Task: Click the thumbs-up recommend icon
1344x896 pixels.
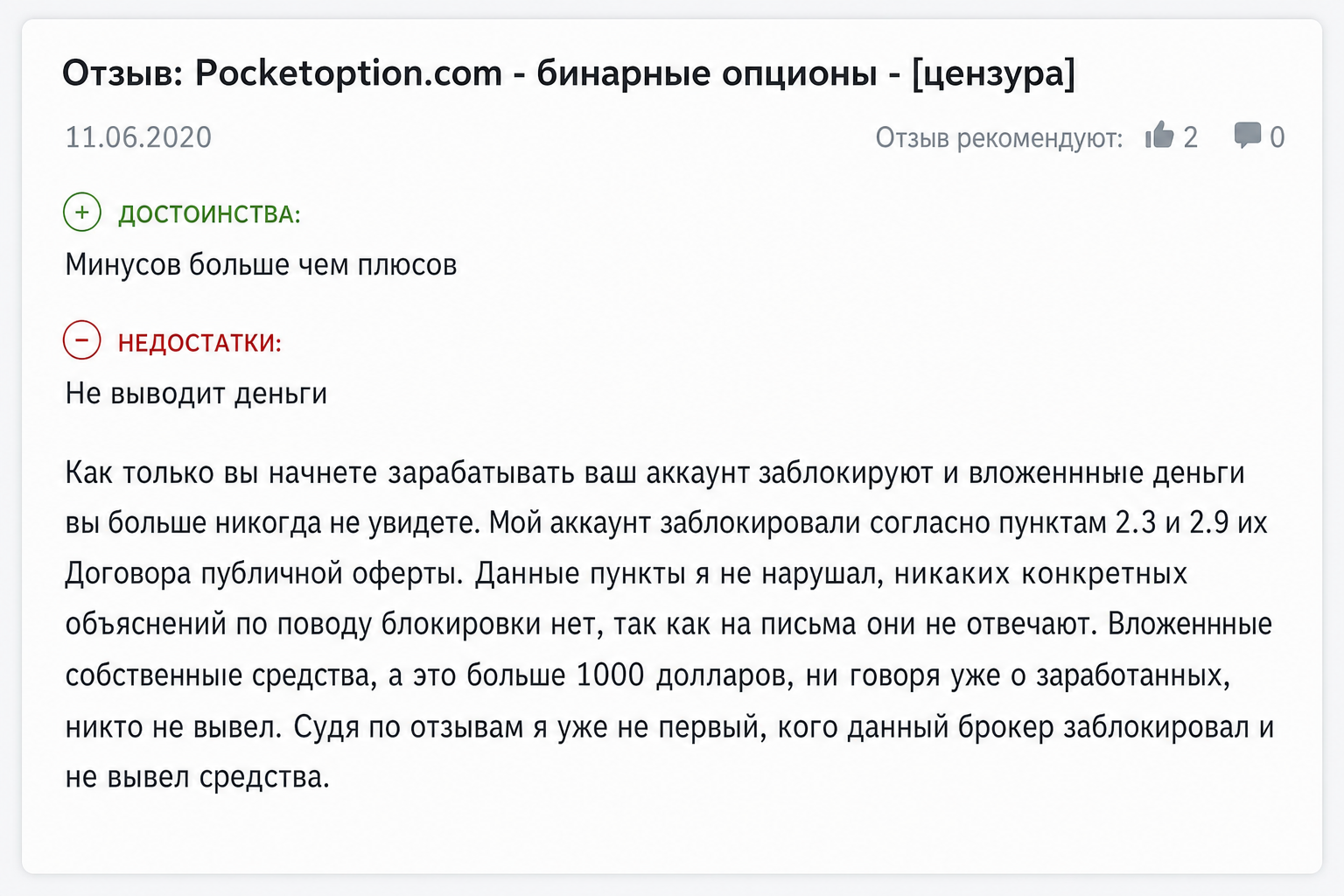Action: pos(1159,135)
